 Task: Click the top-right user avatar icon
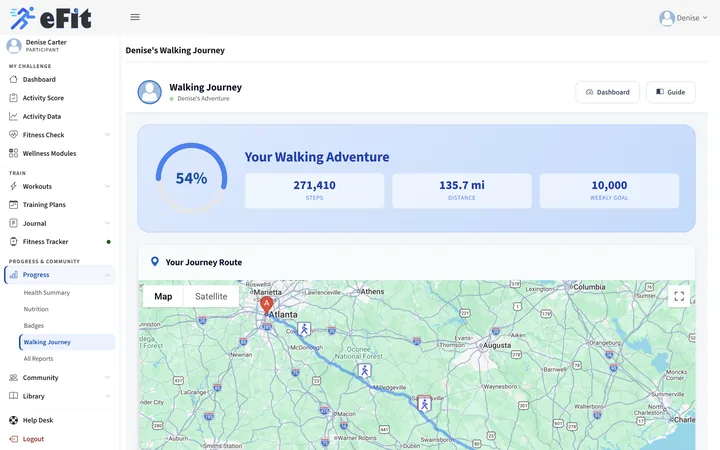[x=667, y=18]
